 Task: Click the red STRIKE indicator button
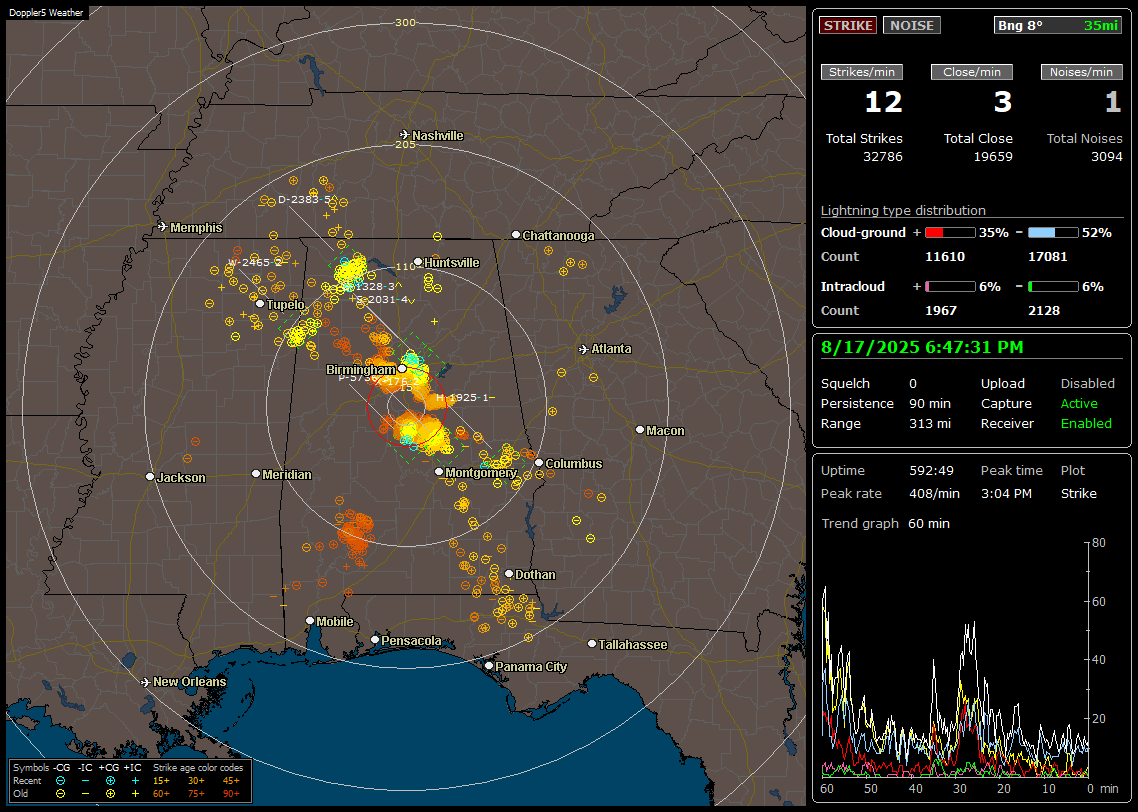tap(848, 25)
